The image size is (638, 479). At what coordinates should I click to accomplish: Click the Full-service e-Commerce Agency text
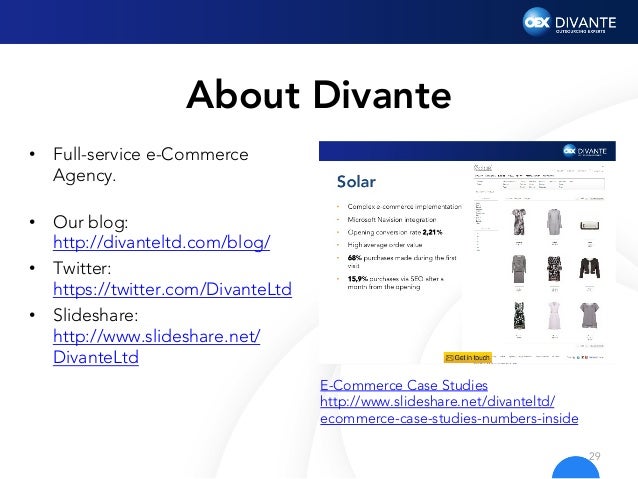tap(151, 165)
